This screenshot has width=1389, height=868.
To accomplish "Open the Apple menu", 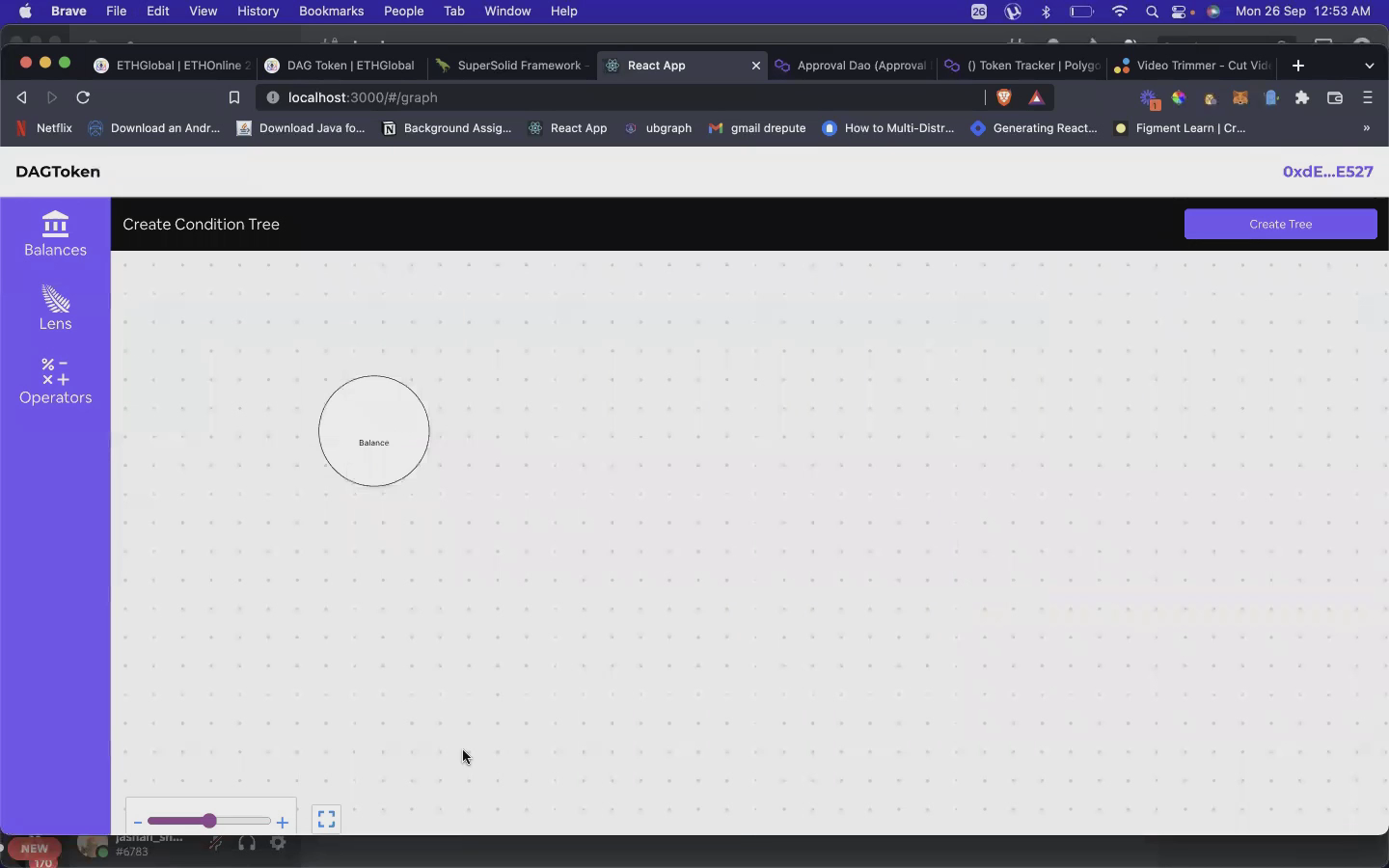I will [25, 12].
